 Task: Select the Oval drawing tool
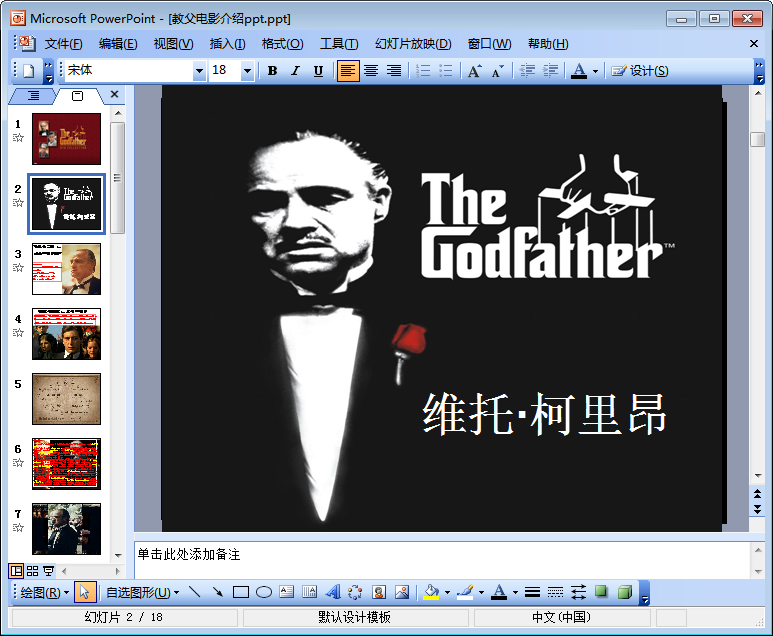264,592
